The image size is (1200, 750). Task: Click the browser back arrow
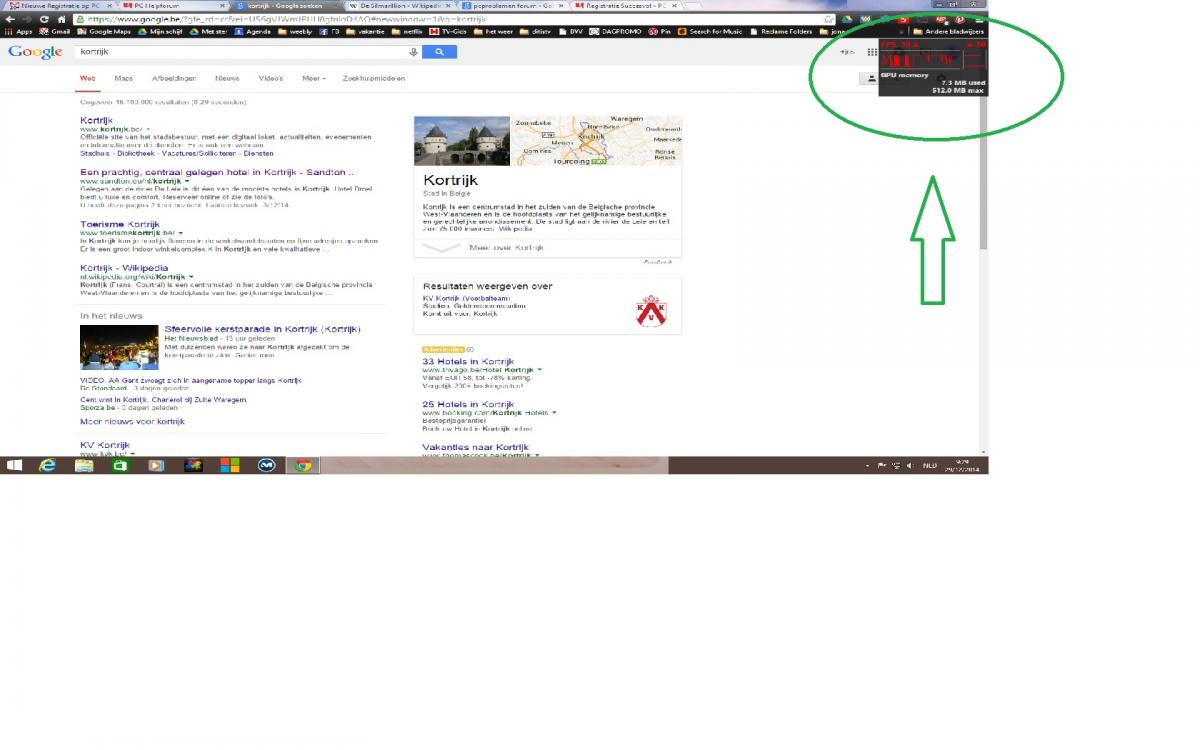click(x=10, y=19)
